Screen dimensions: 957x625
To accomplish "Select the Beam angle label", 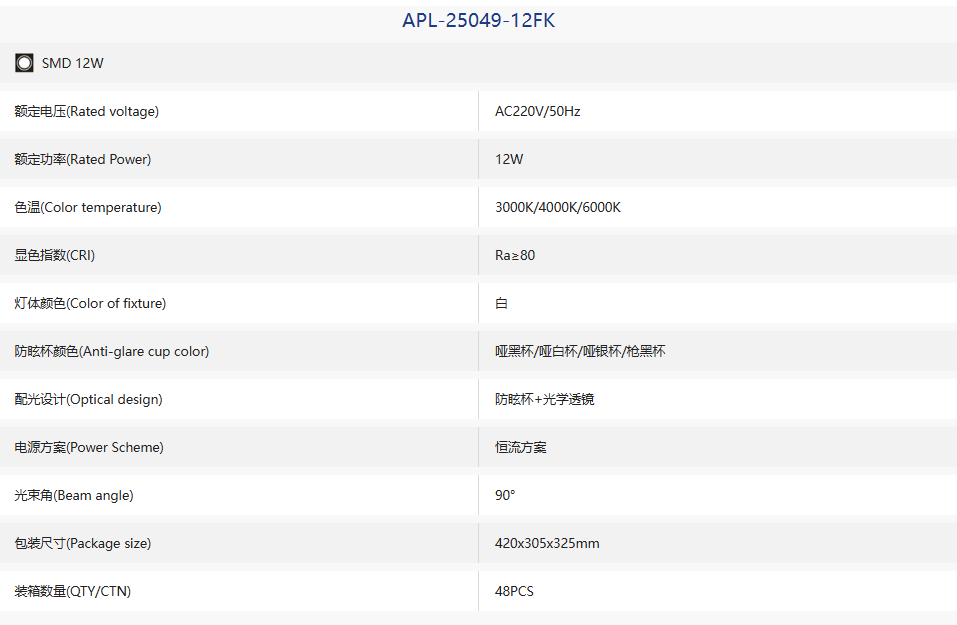I will [x=74, y=496].
